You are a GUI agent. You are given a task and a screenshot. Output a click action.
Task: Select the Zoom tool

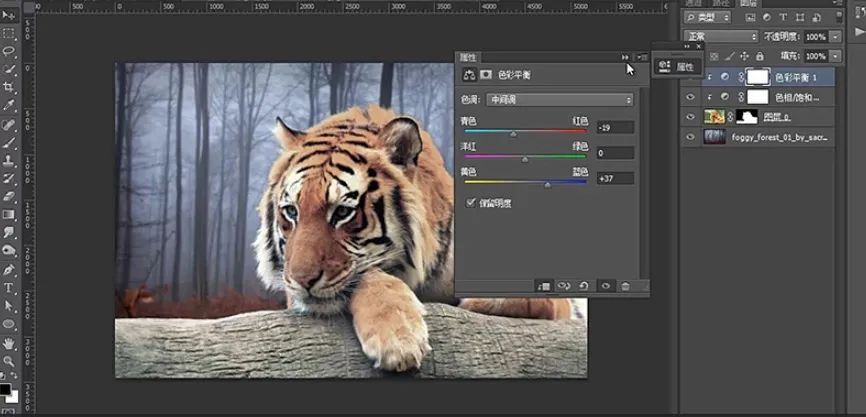click(x=8, y=361)
